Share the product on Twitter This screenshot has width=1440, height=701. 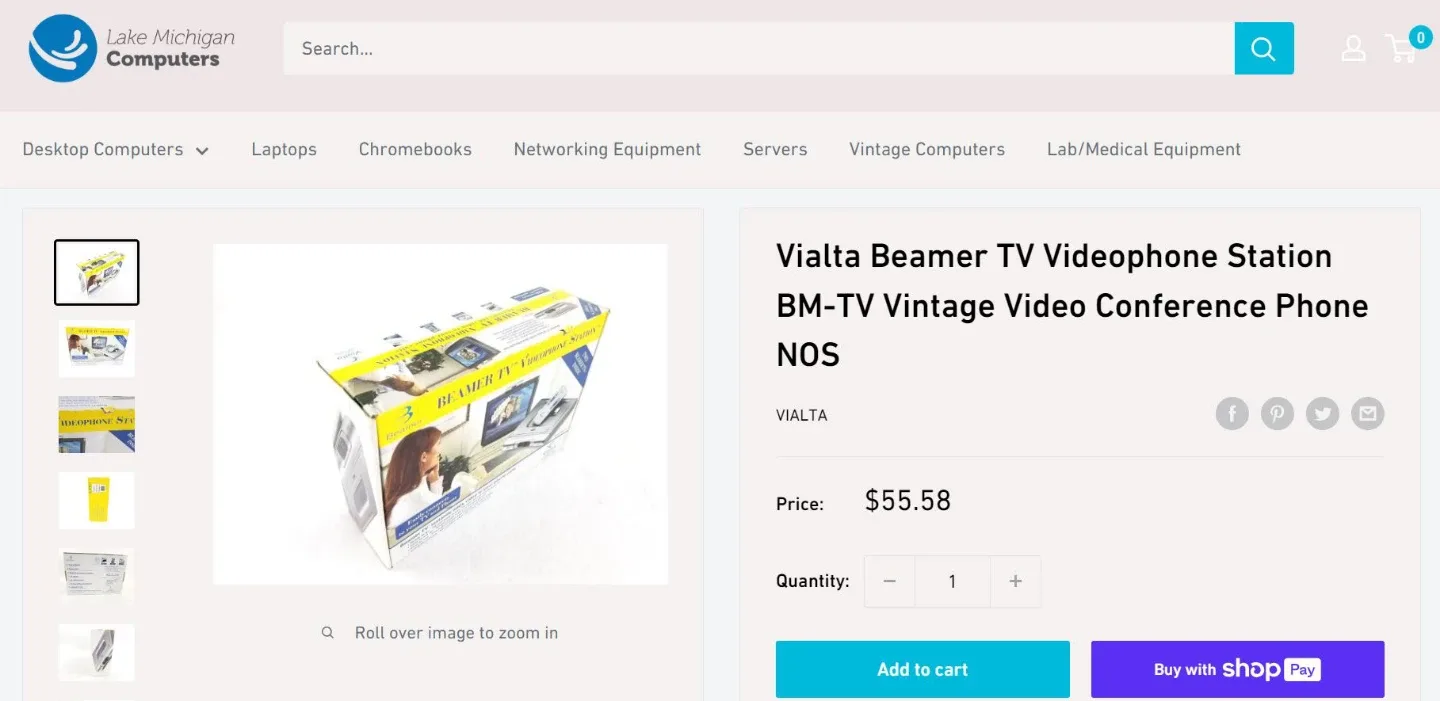point(1322,413)
